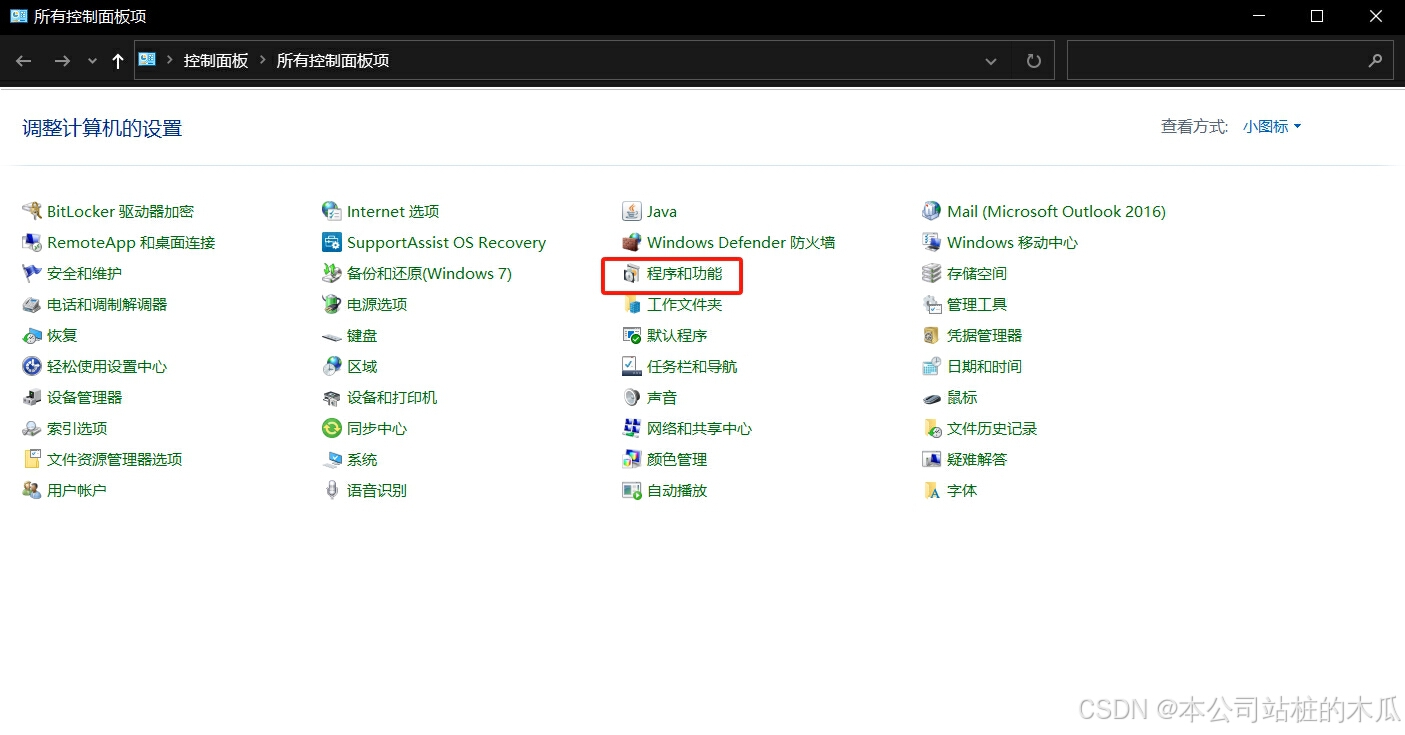Open the 备份和还原(Windows 7) icon
1405x735 pixels.
pos(331,273)
